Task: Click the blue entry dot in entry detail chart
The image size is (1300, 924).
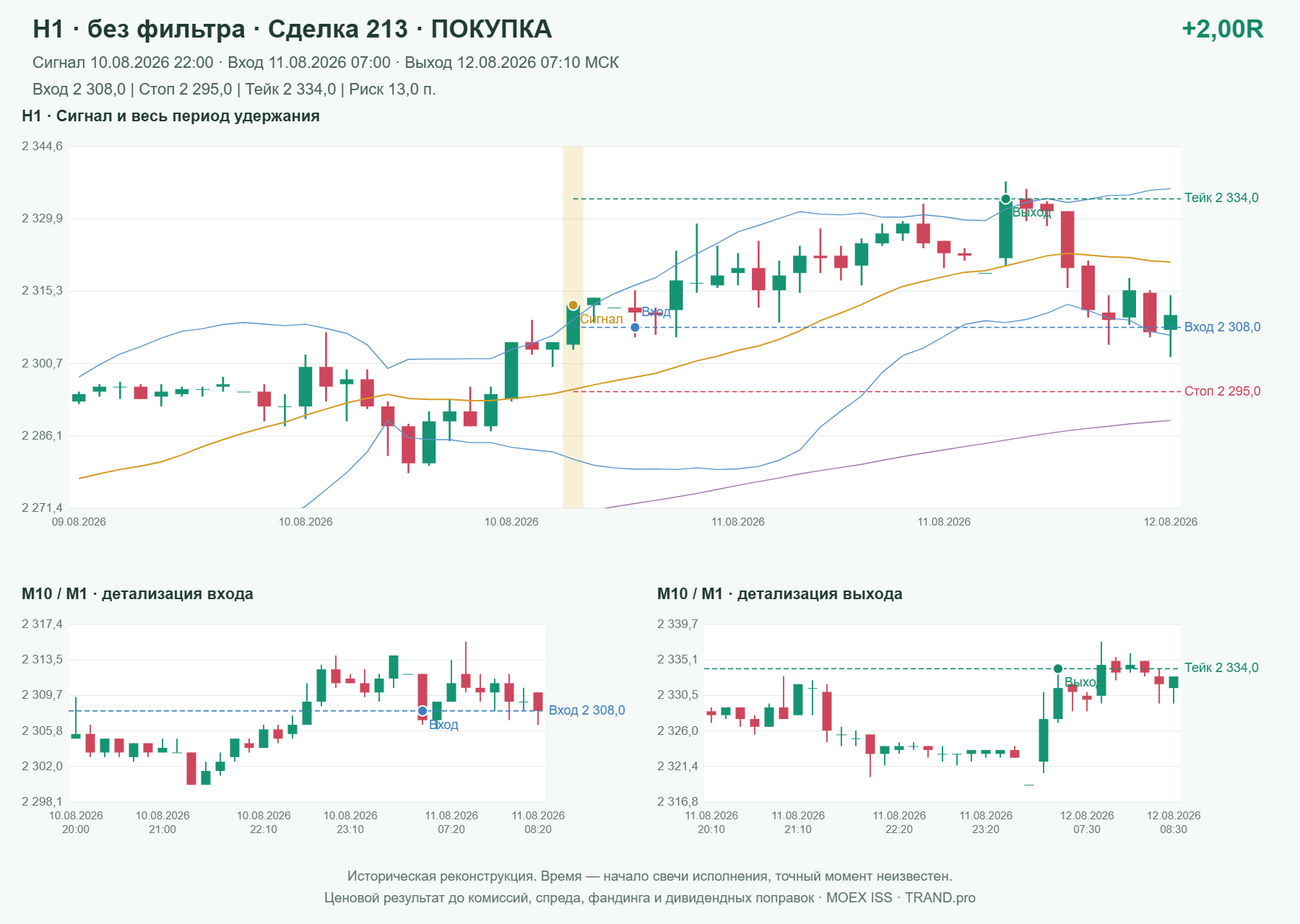Action: click(422, 711)
